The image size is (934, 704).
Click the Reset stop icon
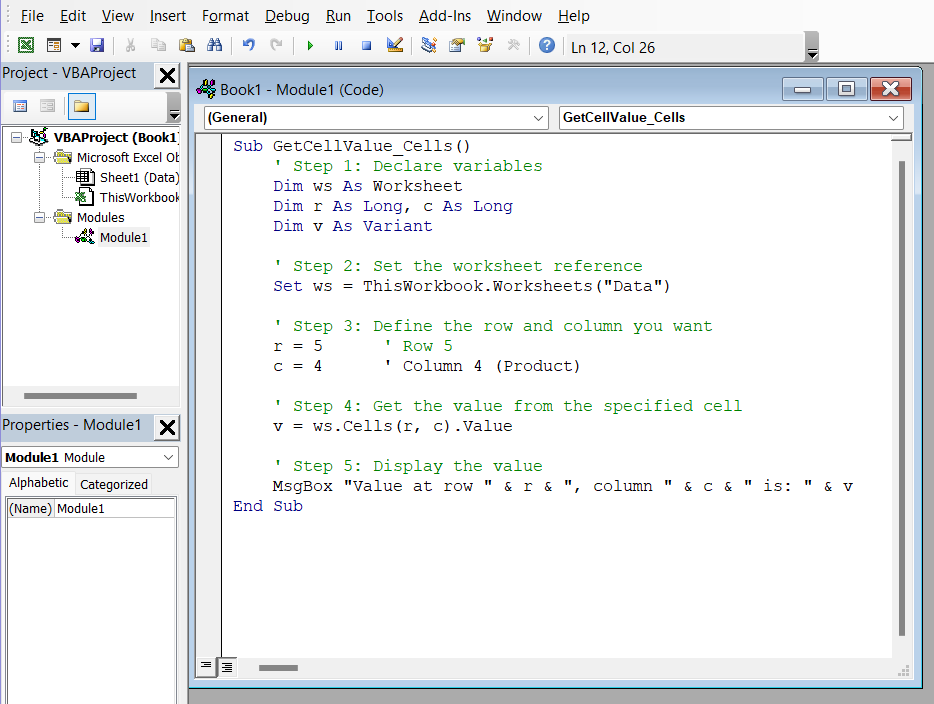click(x=366, y=46)
